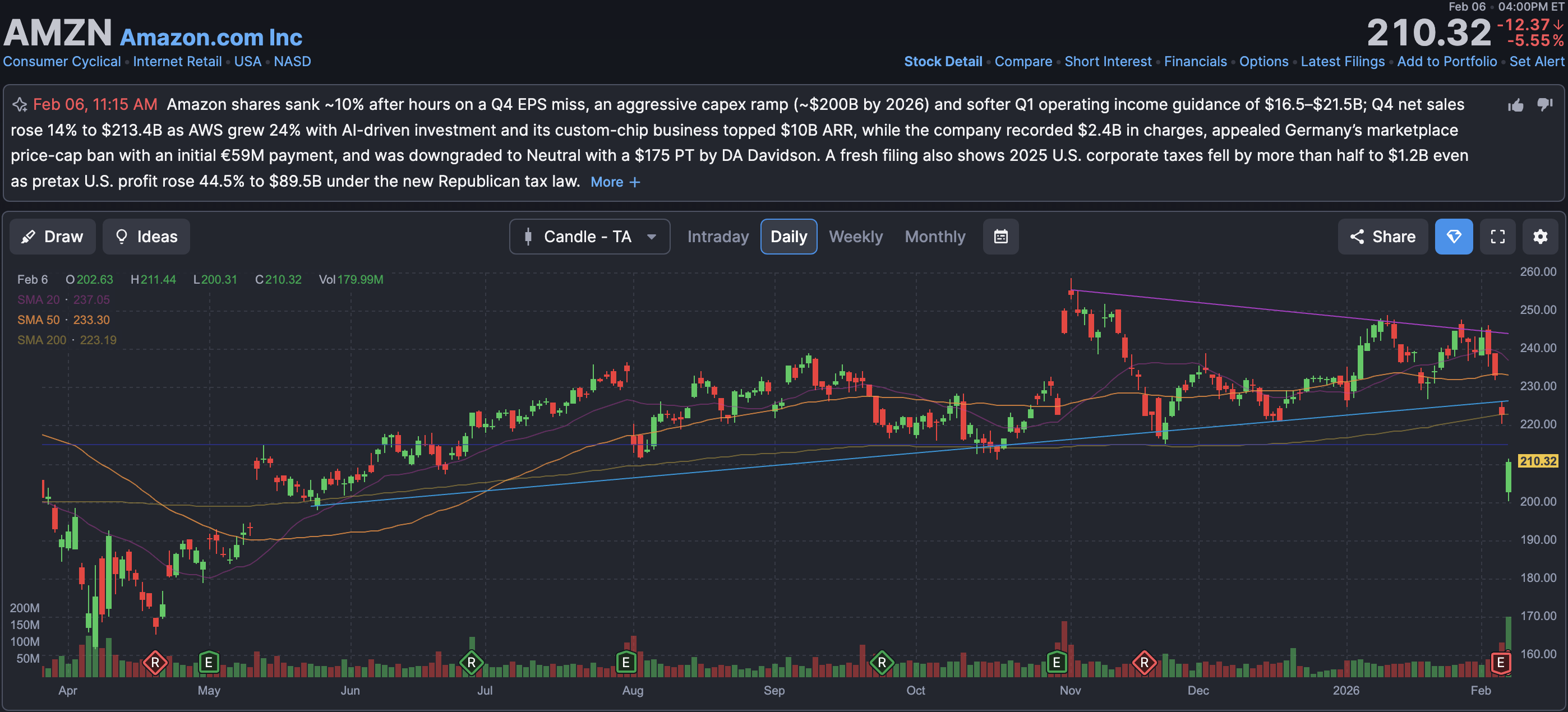Switch to Weekly timeframe
The image size is (1568, 712).
click(855, 237)
